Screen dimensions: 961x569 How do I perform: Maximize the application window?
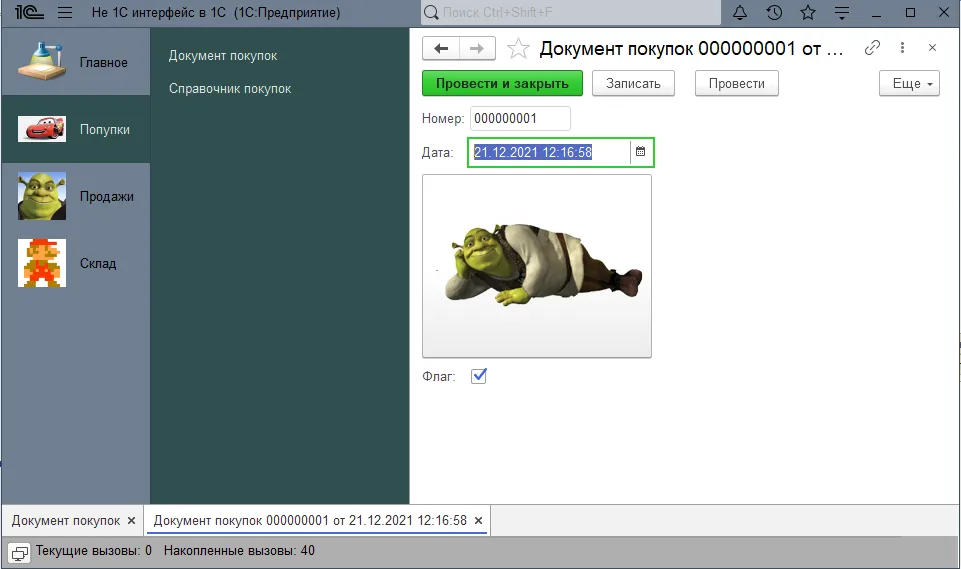910,12
